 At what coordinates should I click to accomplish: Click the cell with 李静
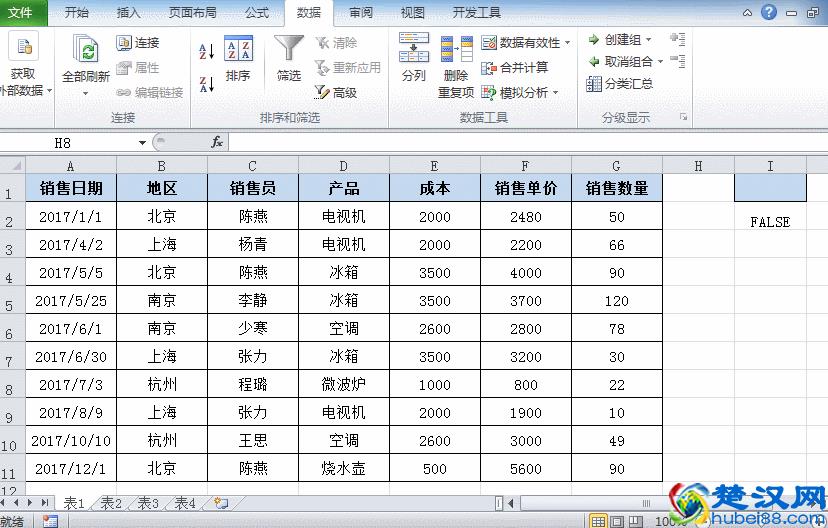click(x=253, y=300)
